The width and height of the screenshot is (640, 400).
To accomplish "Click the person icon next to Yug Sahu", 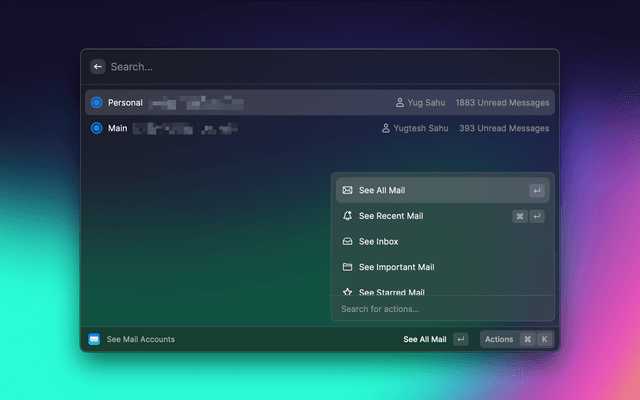I will click(x=400, y=103).
